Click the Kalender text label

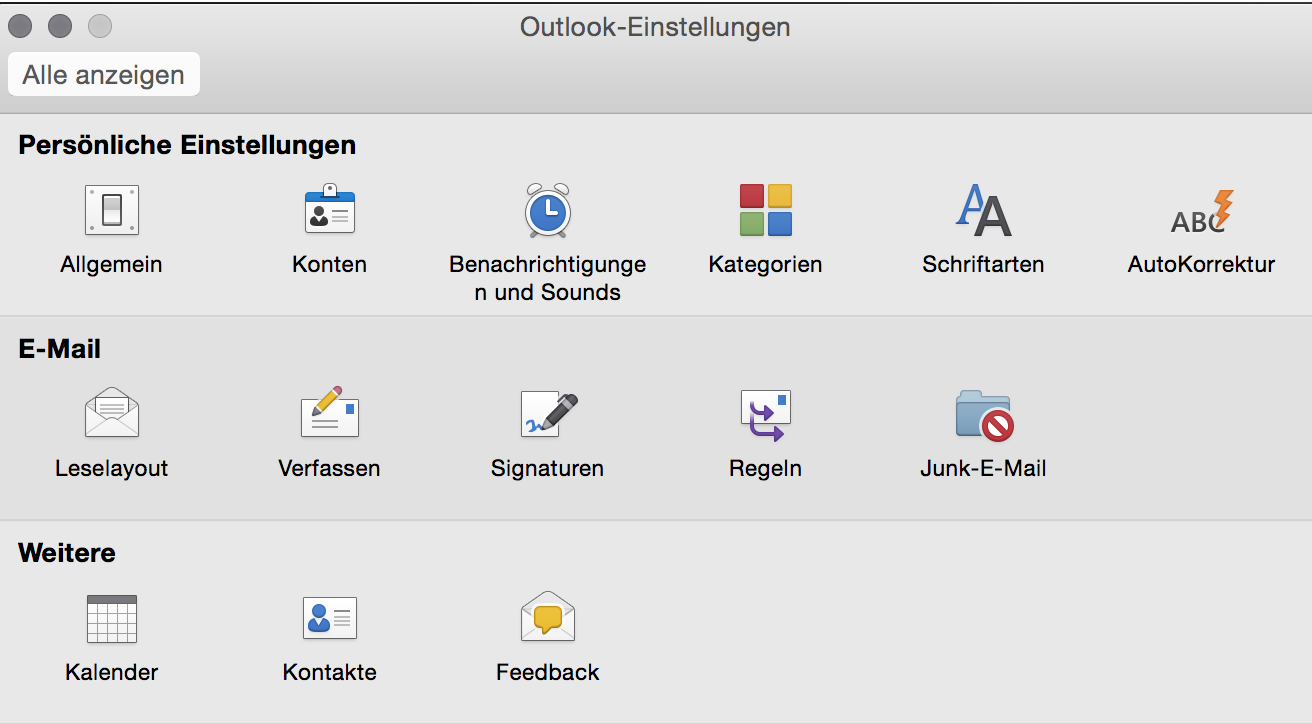[111, 672]
